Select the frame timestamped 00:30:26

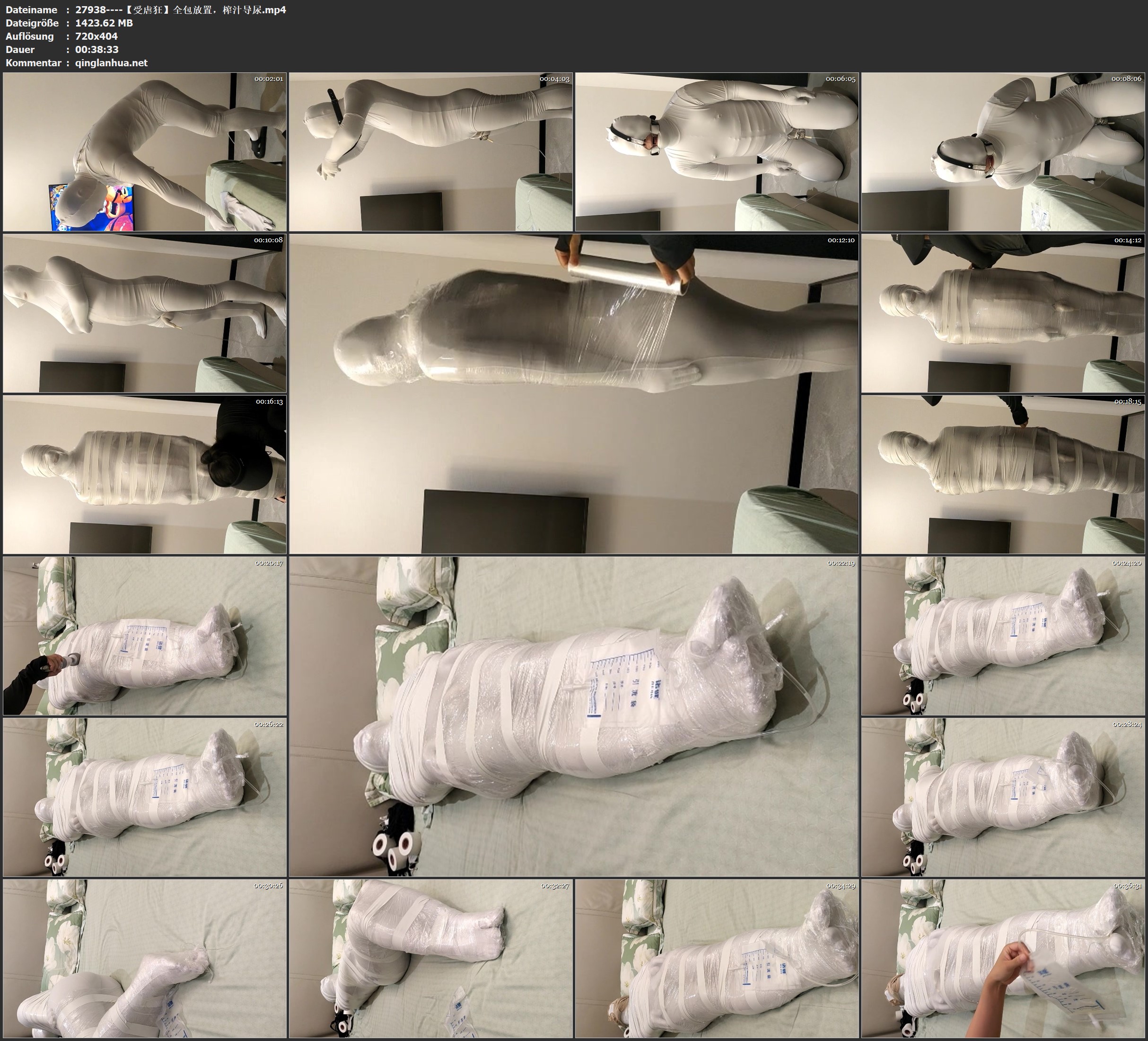(145, 958)
